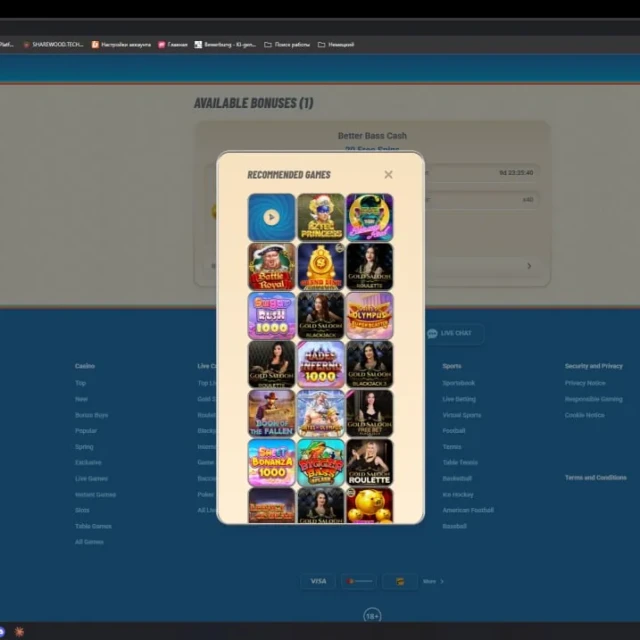
Task: Open the Bewerbung bookmark
Action: [225, 44]
